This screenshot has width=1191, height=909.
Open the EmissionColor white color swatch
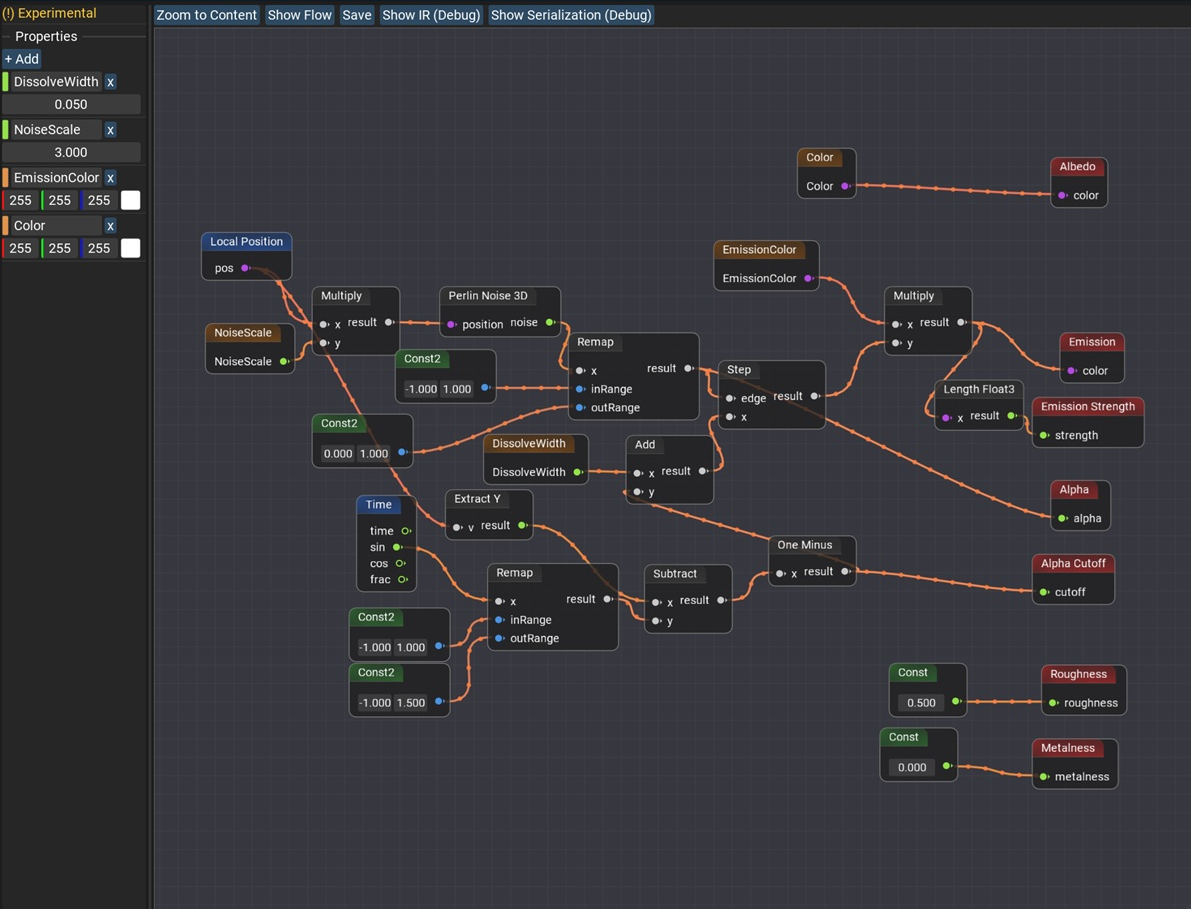click(x=130, y=200)
